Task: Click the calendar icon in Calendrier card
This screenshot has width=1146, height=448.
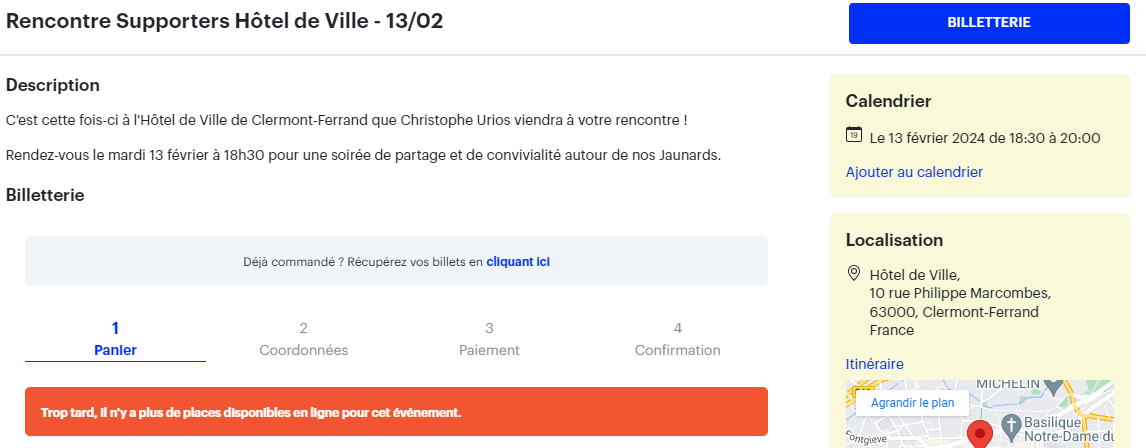Action: click(x=854, y=135)
